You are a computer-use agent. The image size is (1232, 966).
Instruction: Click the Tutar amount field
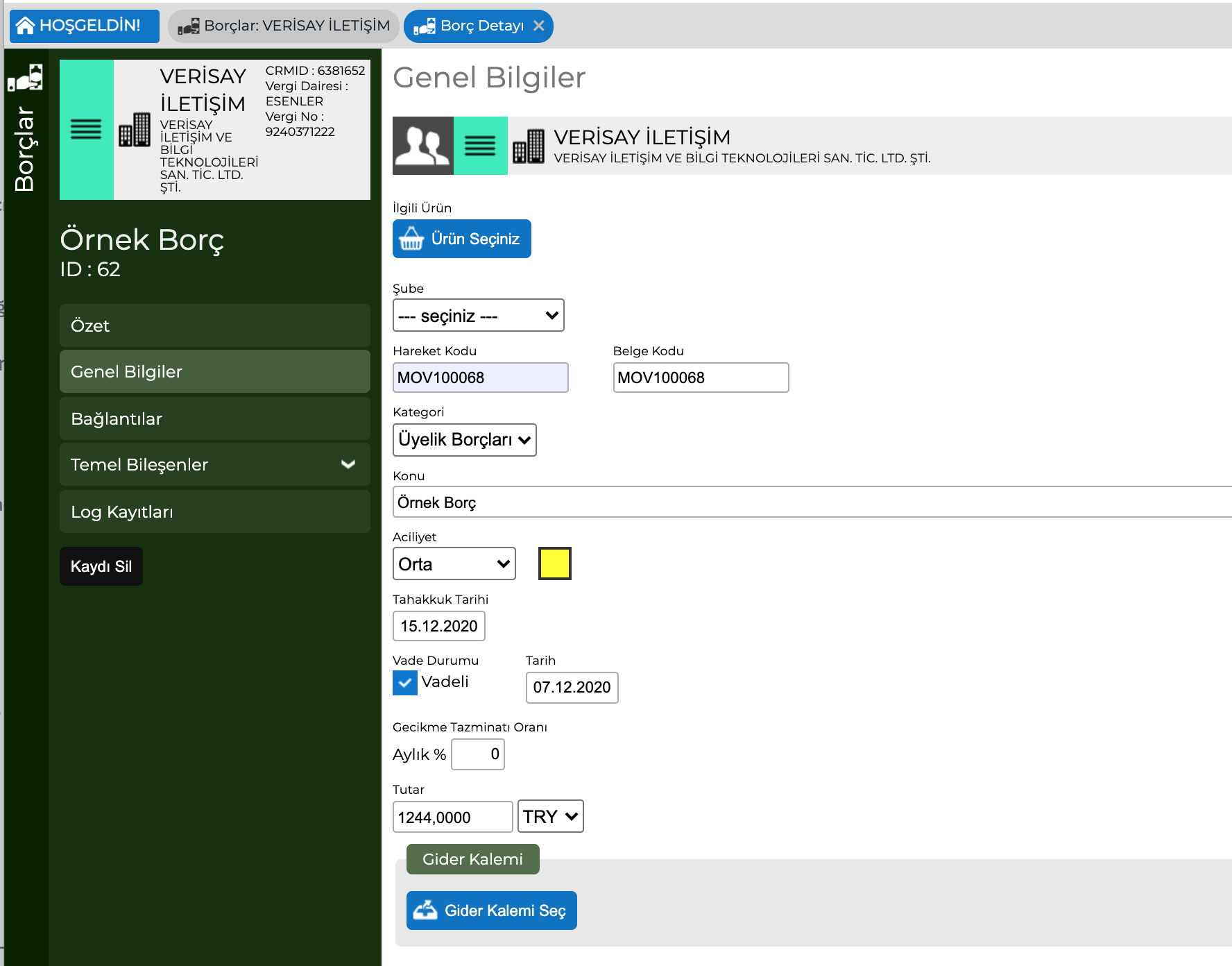[453, 817]
